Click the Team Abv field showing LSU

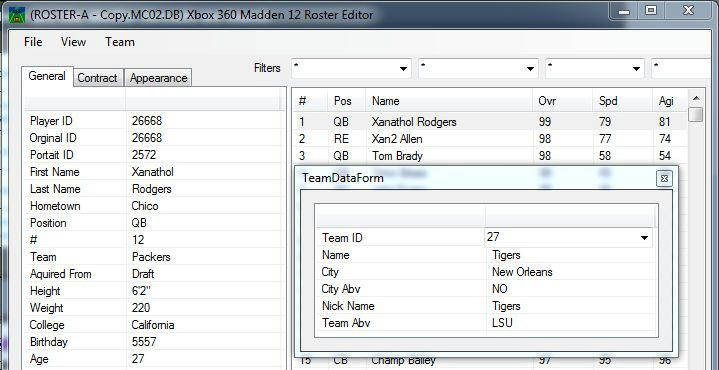[x=571, y=323]
